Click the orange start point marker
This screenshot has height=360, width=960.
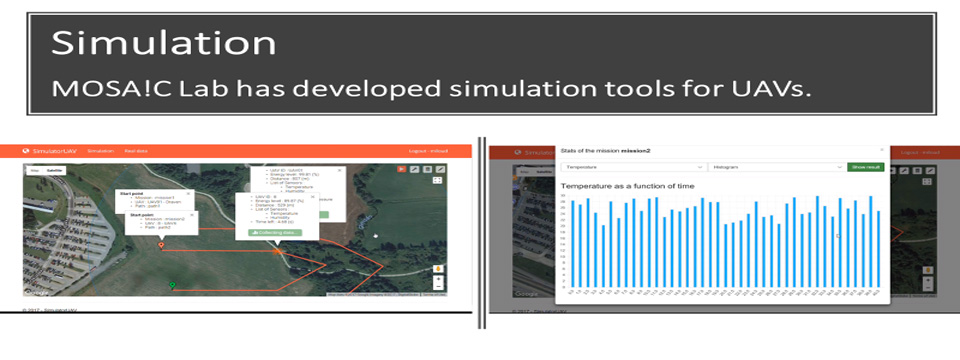click(x=161, y=246)
